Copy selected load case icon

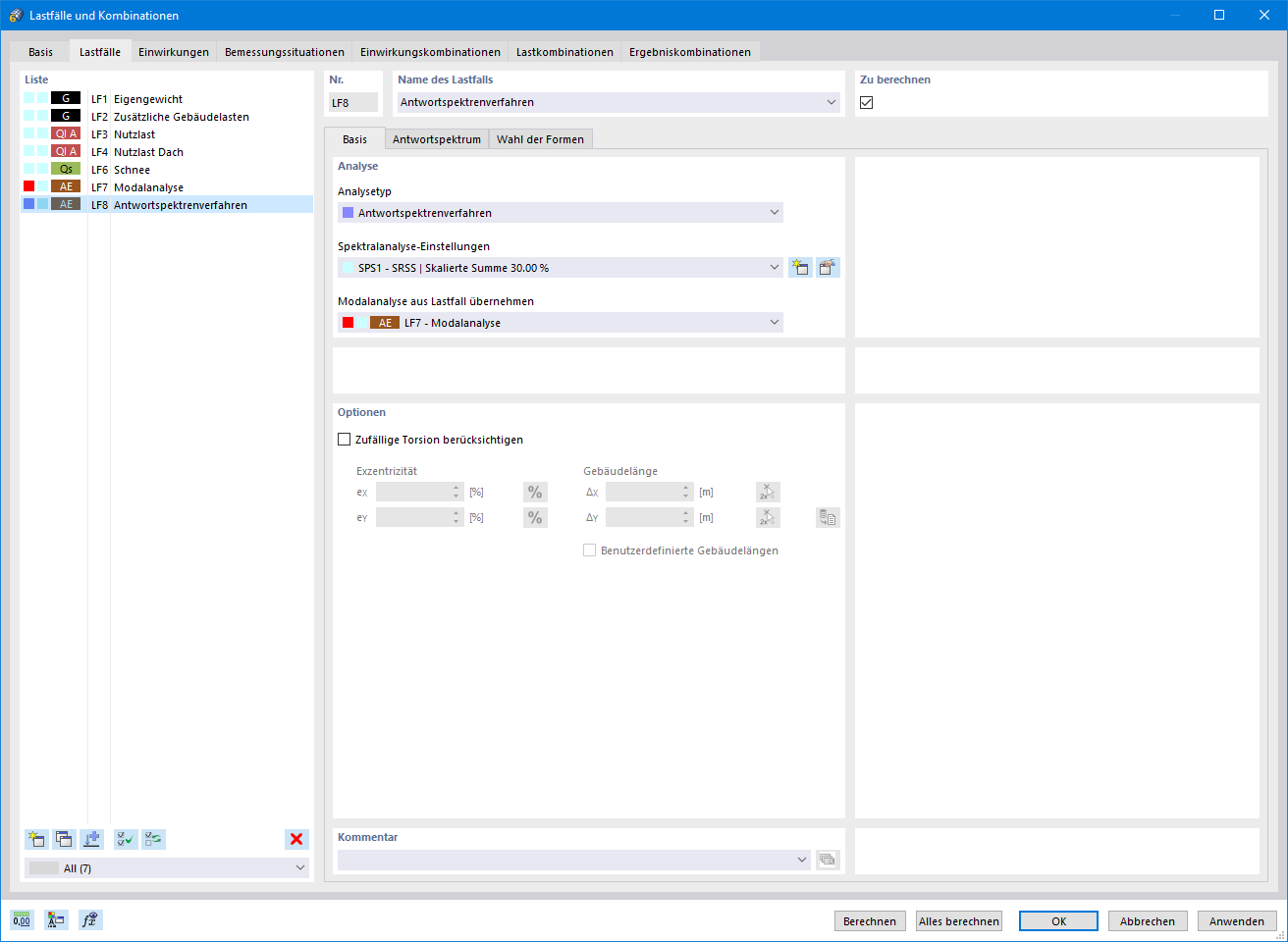click(64, 839)
